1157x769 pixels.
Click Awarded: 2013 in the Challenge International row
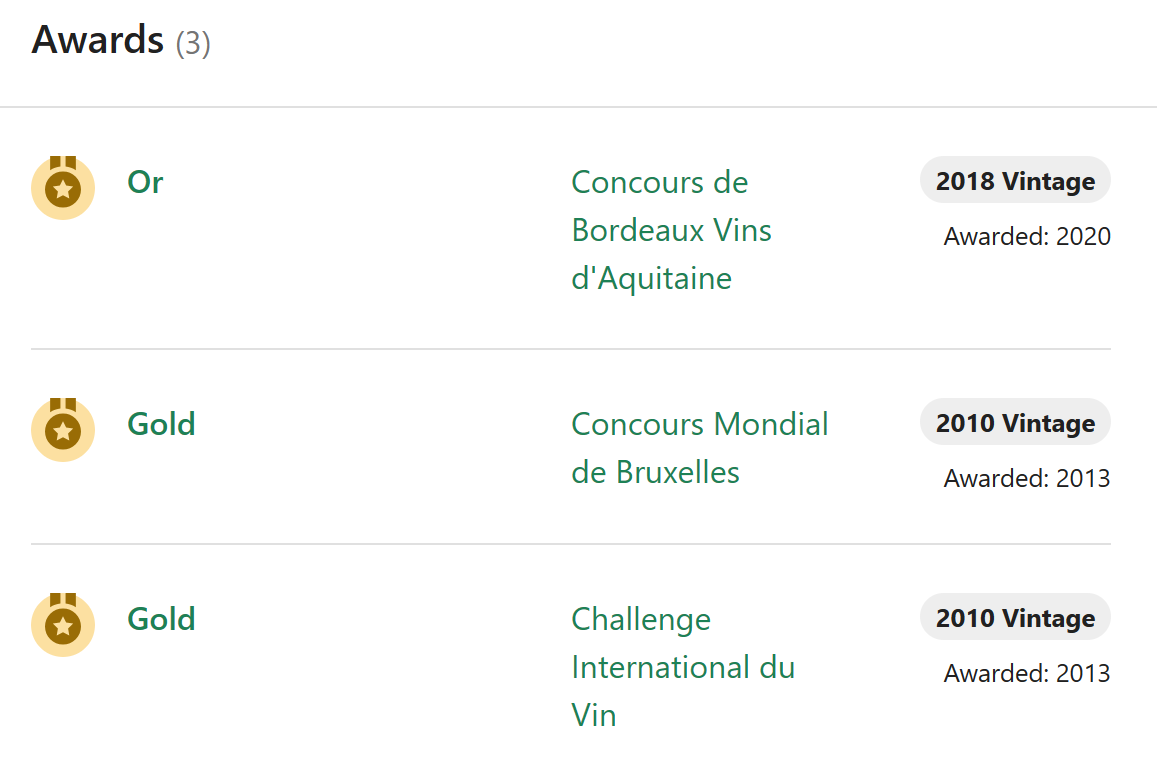[1027, 673]
